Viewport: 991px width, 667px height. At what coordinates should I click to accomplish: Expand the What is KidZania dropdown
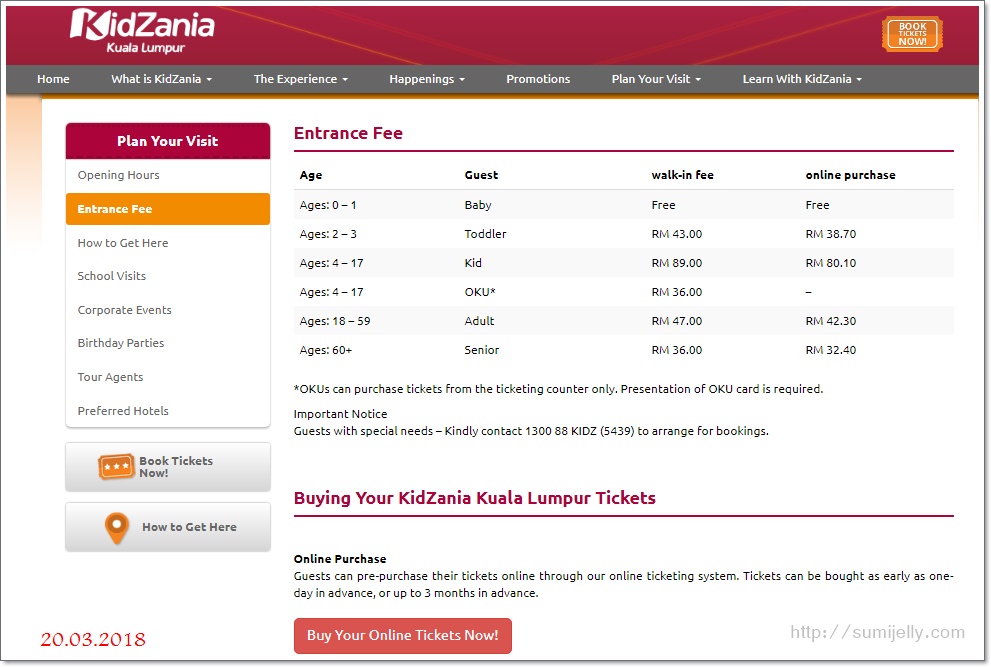(162, 79)
